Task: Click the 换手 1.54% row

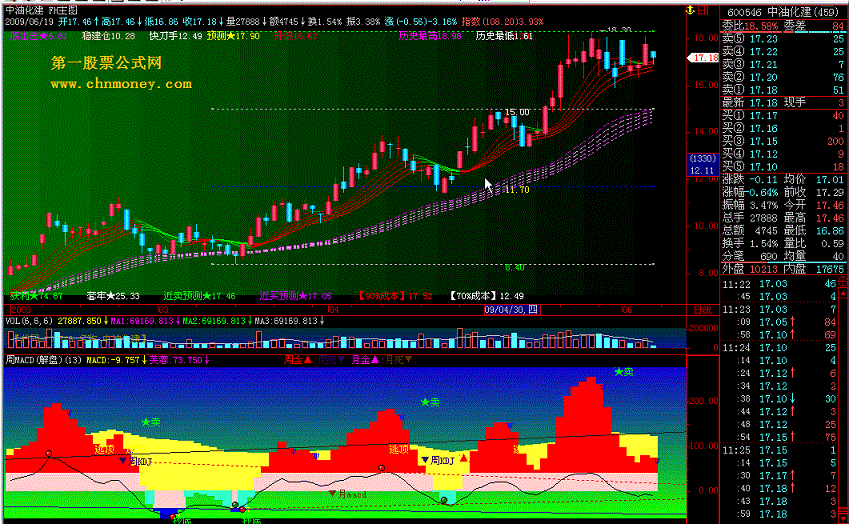Action: pos(750,244)
